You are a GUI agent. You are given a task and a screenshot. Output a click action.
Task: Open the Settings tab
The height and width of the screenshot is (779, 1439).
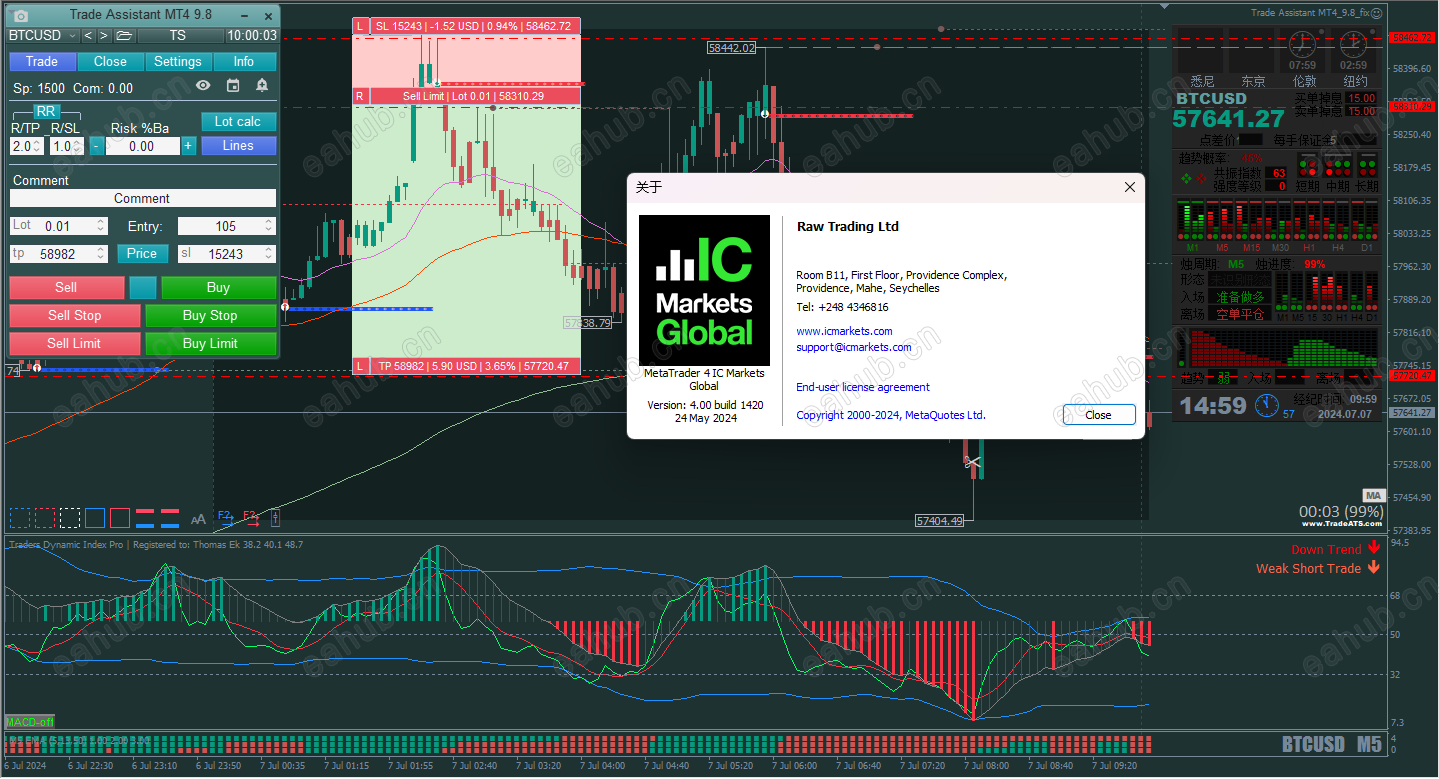(x=178, y=62)
